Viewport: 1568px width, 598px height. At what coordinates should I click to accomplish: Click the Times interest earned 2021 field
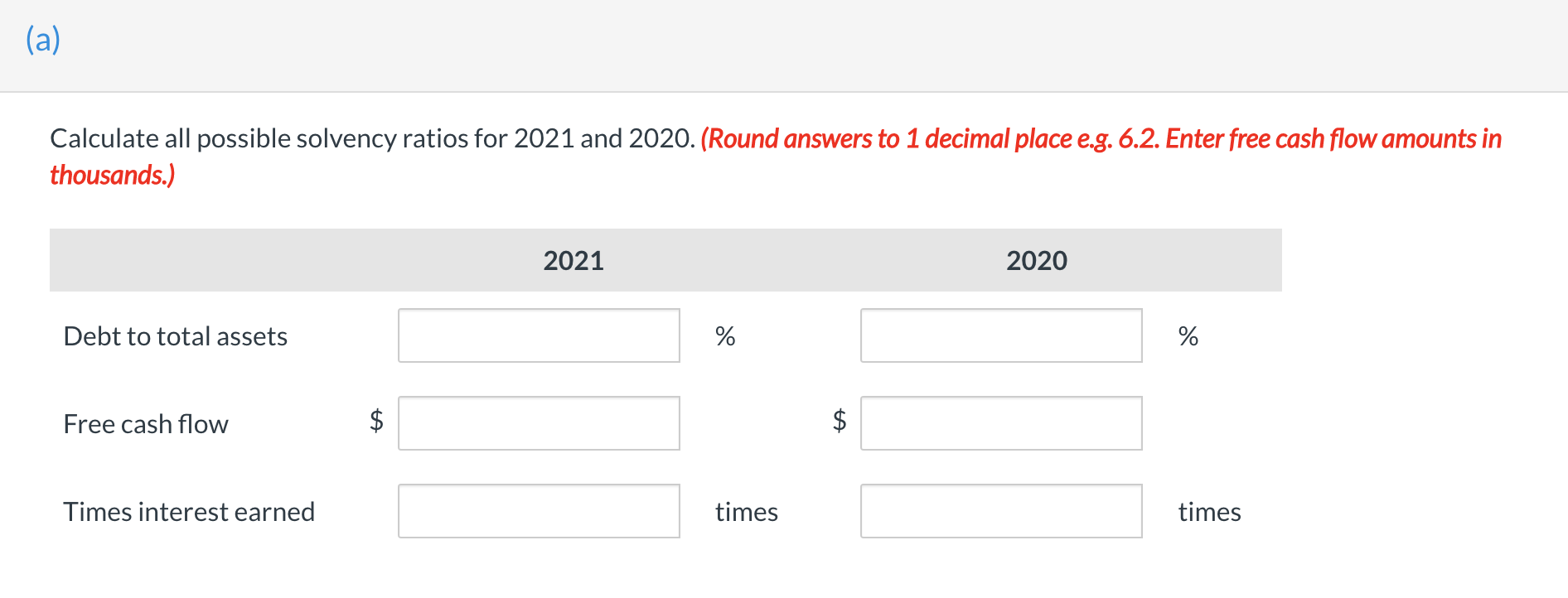tap(538, 511)
